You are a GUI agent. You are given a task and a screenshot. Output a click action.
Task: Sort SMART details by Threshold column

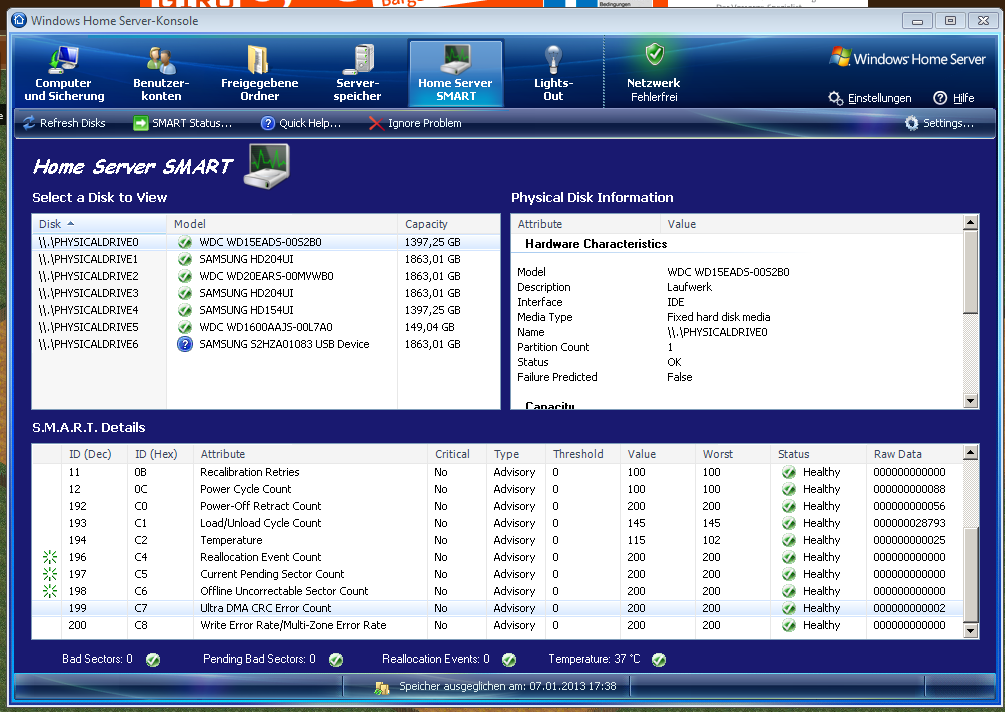pyautogui.click(x=583, y=454)
